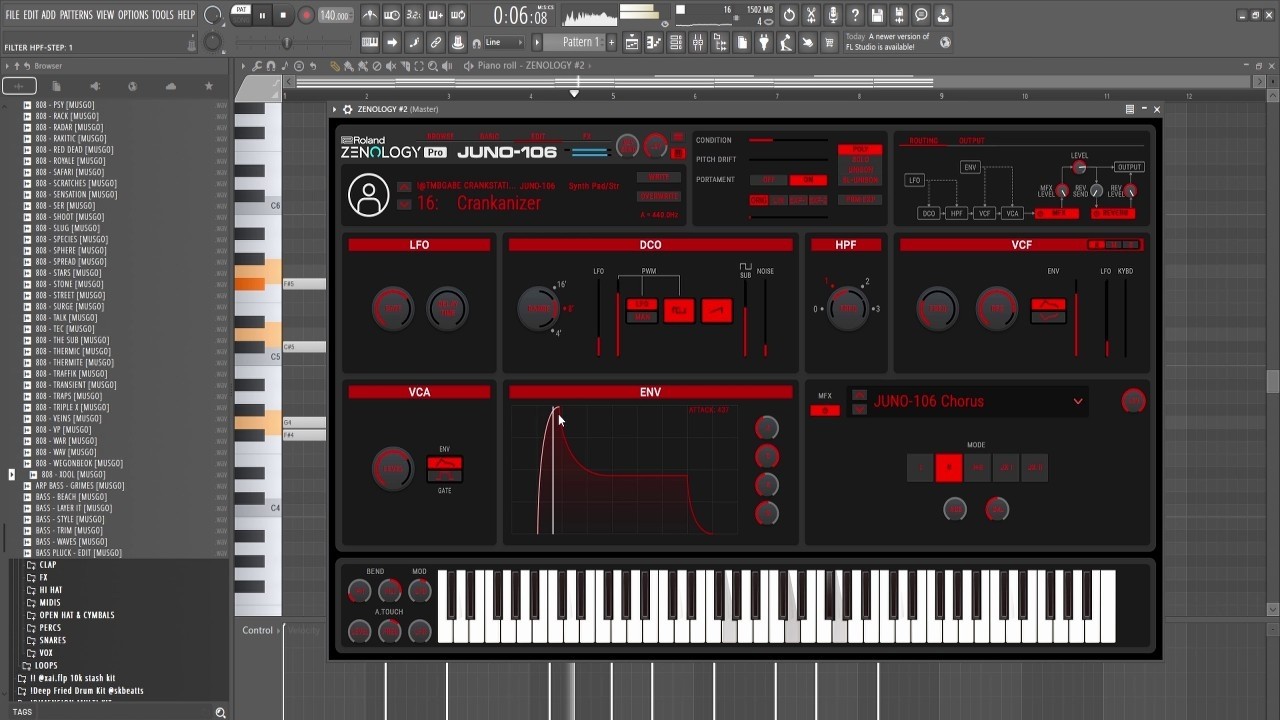Click the REVERB block in routing diagram
This screenshot has width=1280, height=720.
click(1113, 213)
